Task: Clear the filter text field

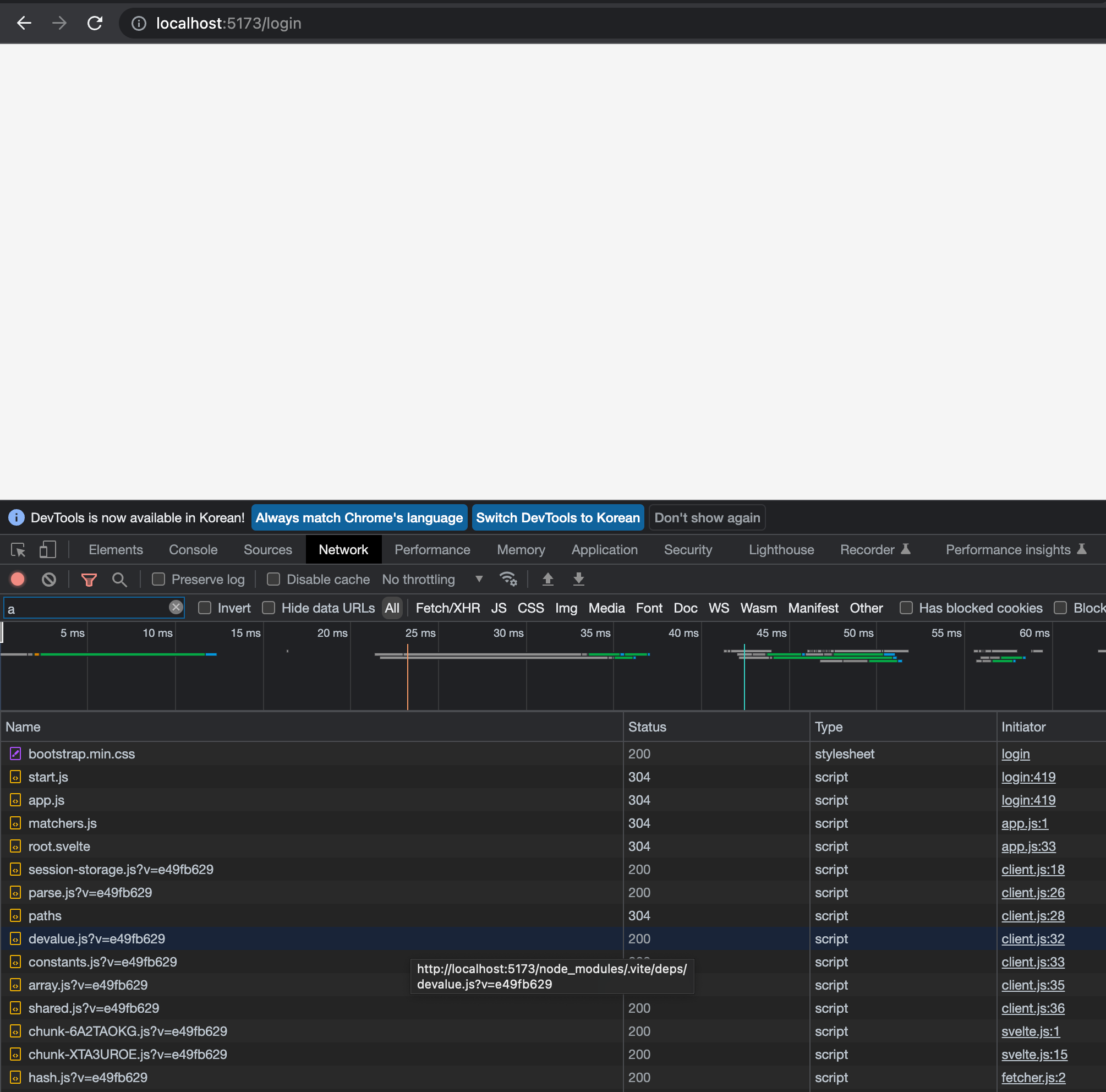Action: (x=176, y=608)
